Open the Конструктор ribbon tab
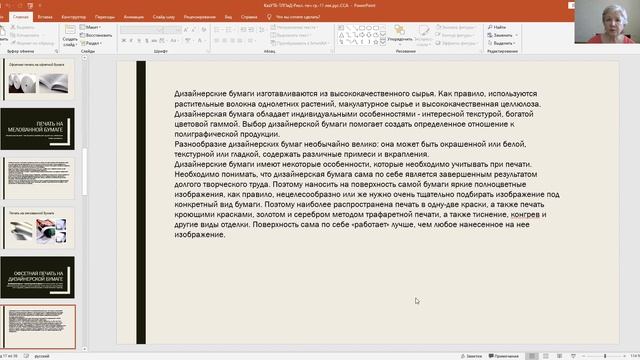 (73, 17)
